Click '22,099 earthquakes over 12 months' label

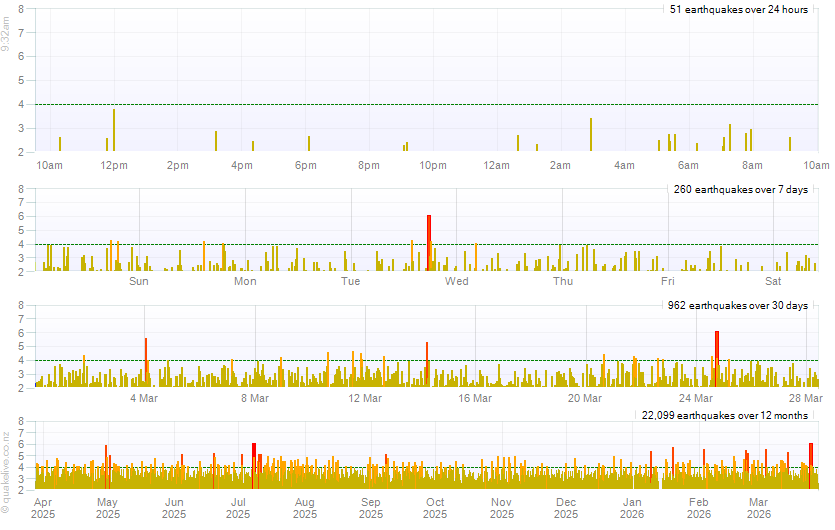[x=724, y=415]
